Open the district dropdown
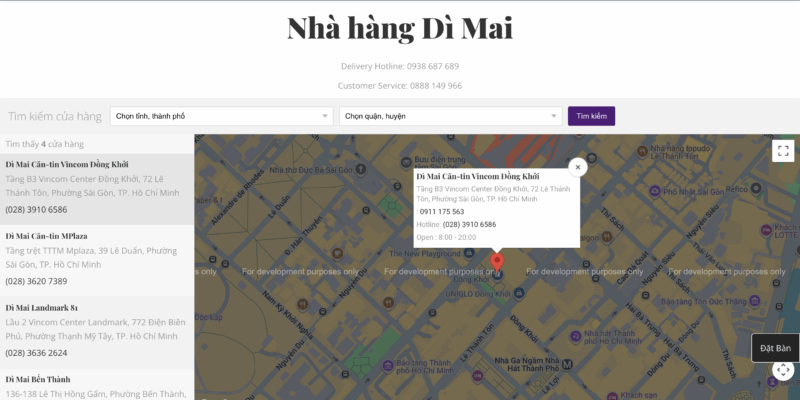800x400 pixels. (451, 116)
